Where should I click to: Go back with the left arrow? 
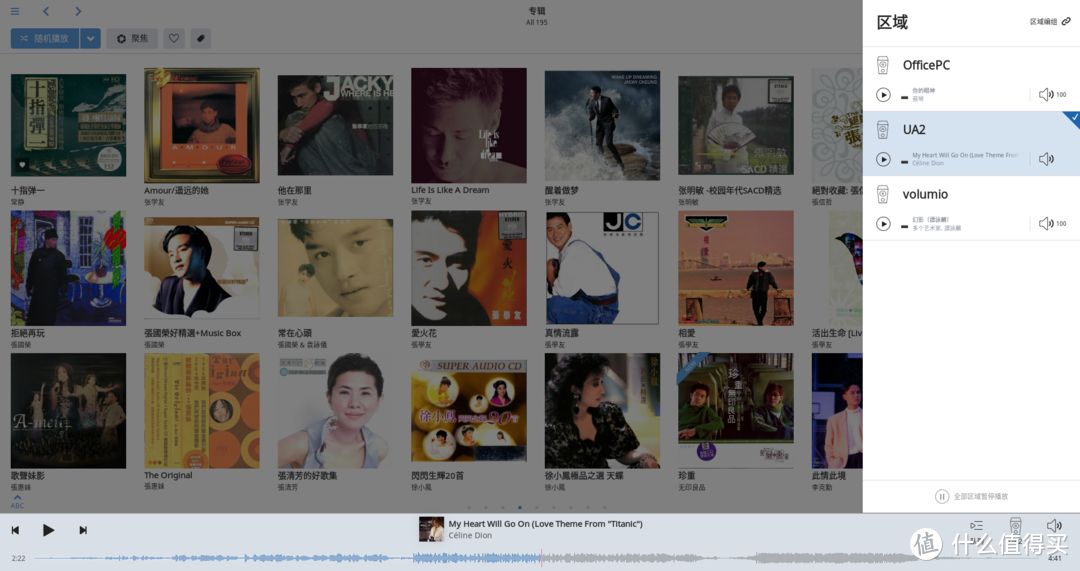coord(46,11)
